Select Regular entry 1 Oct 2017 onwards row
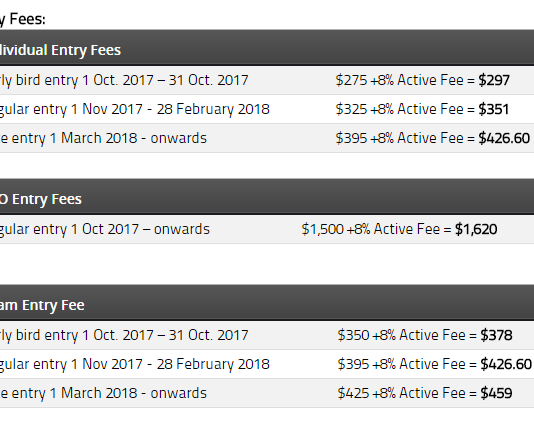534x421 pixels. click(x=267, y=229)
